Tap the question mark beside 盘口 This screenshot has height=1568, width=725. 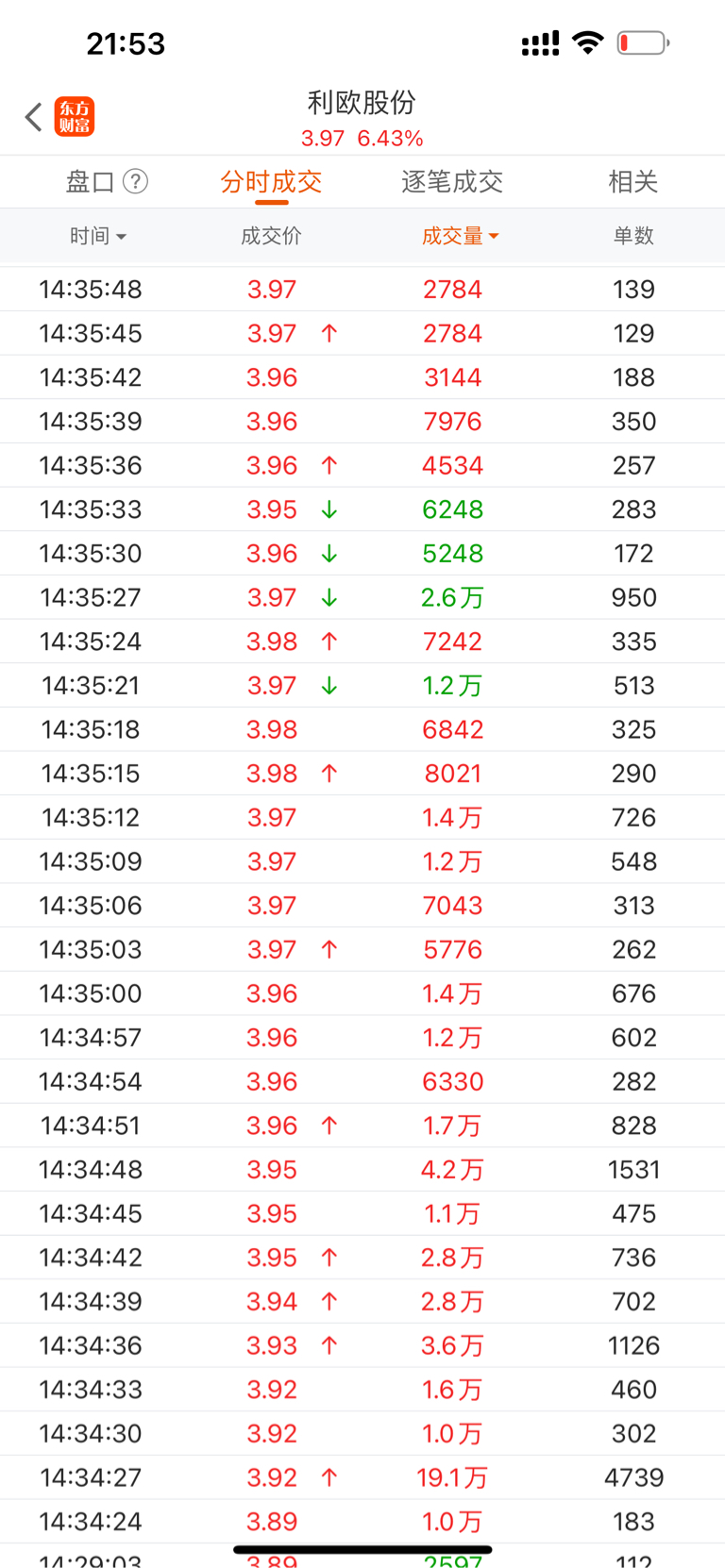[136, 181]
